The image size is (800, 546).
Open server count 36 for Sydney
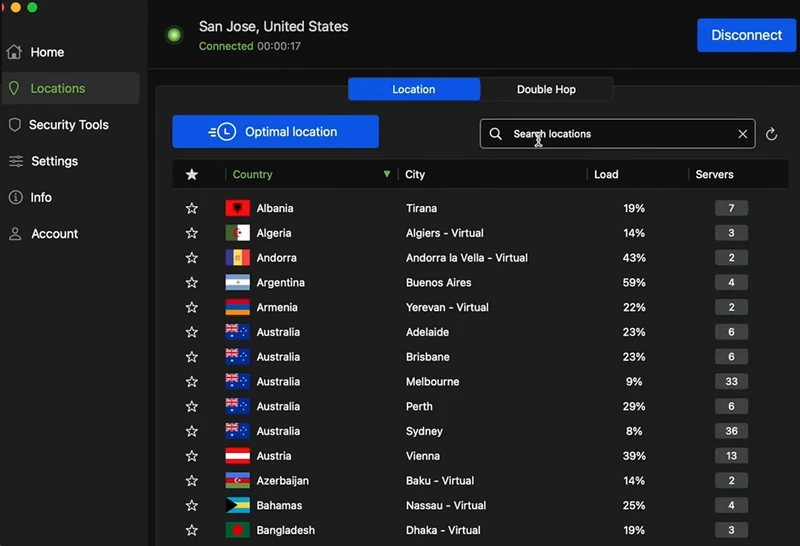[x=731, y=431]
